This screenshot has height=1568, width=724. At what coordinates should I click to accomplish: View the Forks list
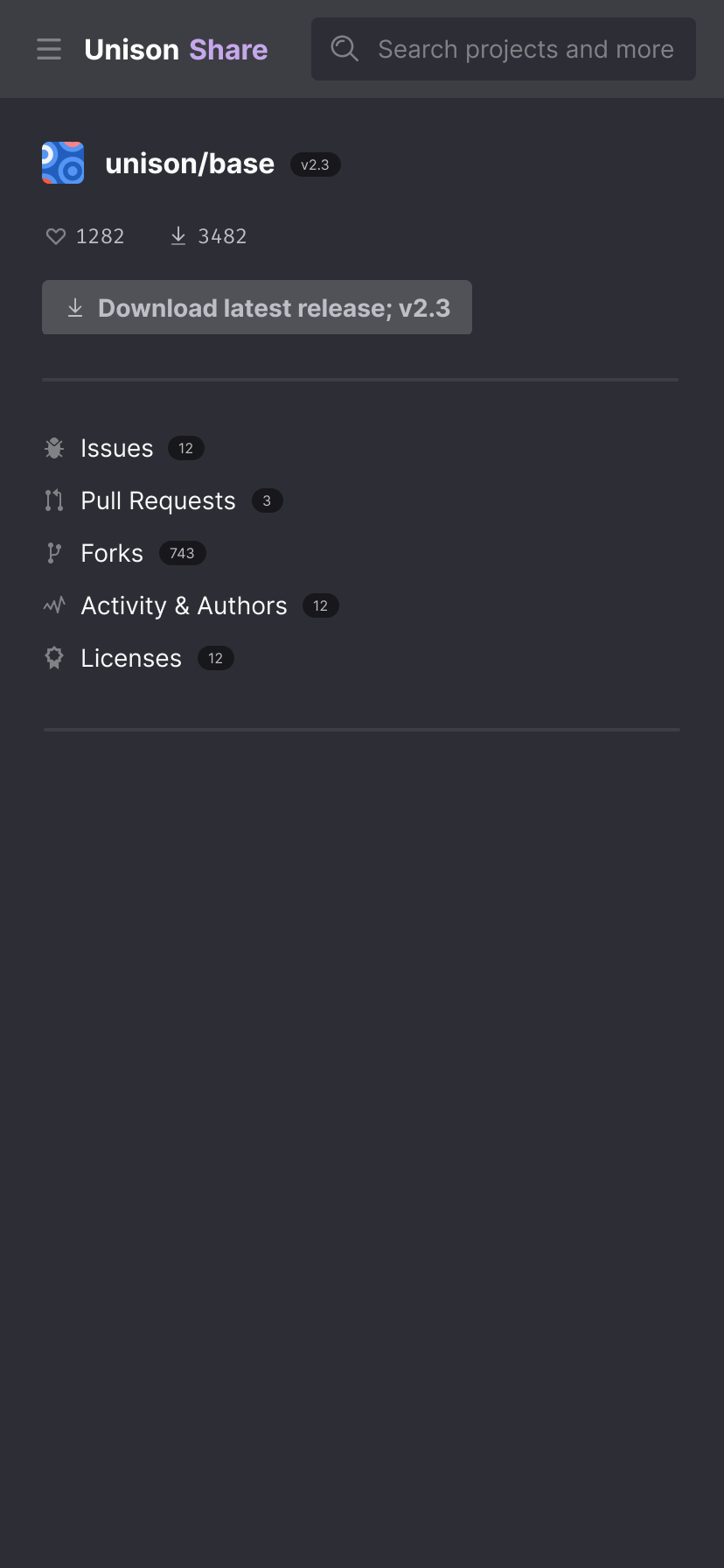[x=111, y=553]
